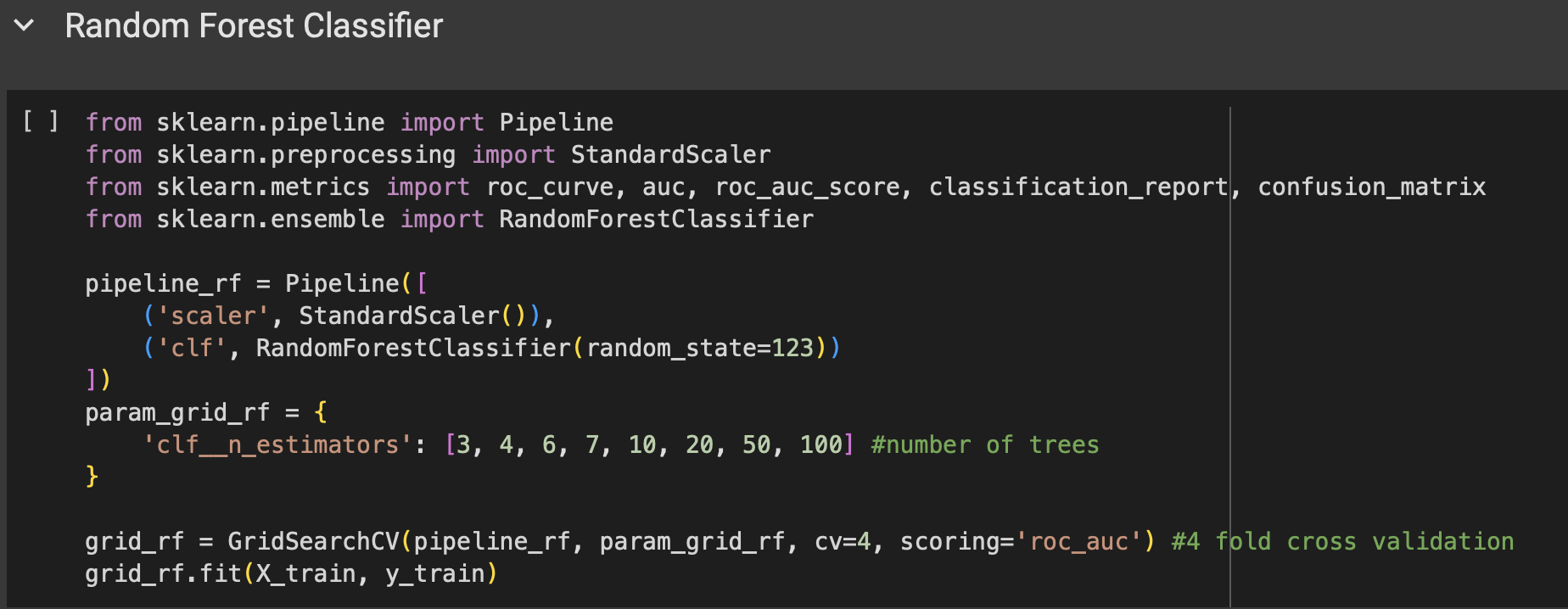Run the code cell using the empty brackets
Viewport: 1568px width, 609px height.
point(41,122)
